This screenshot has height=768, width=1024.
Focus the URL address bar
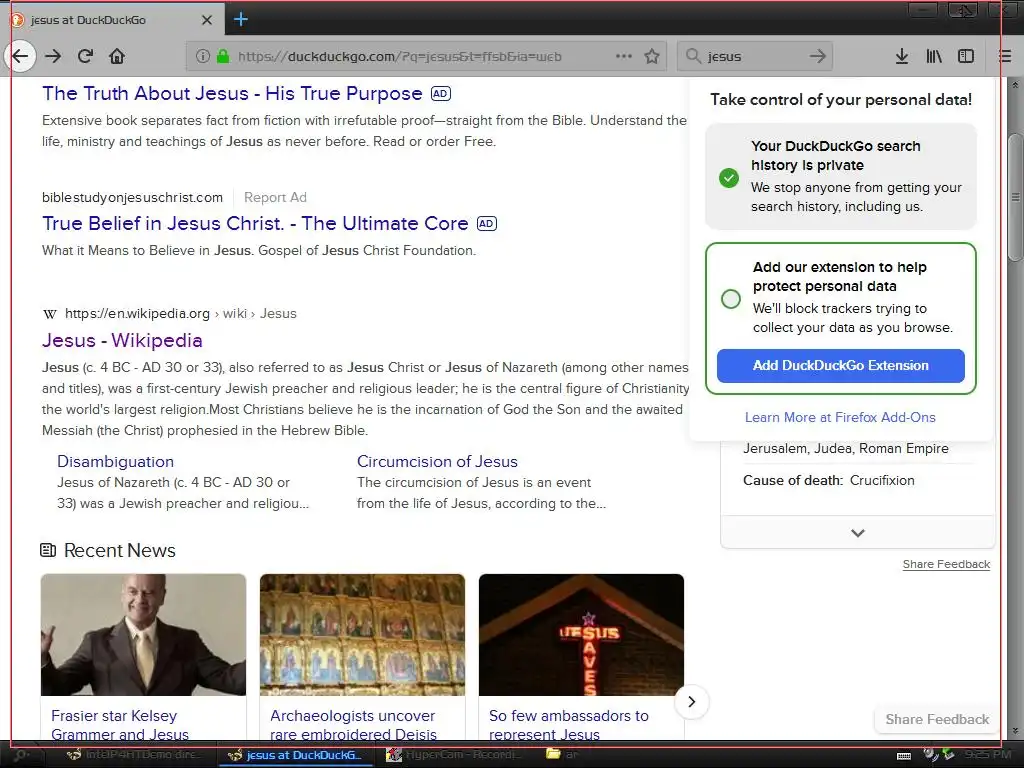point(424,56)
